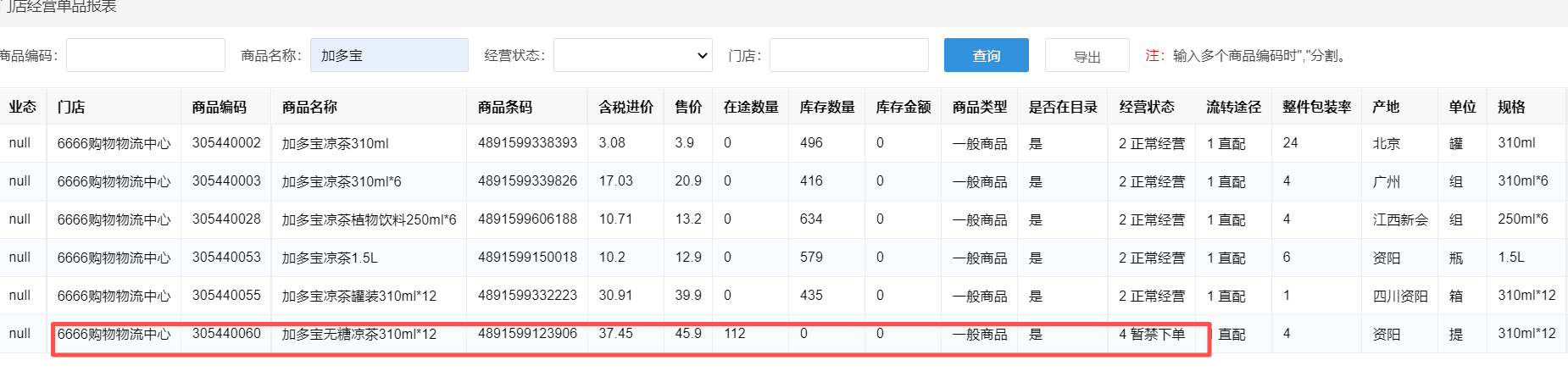This screenshot has height=377, width=1568.
Task: Click the 门店 input field
Action: (848, 55)
